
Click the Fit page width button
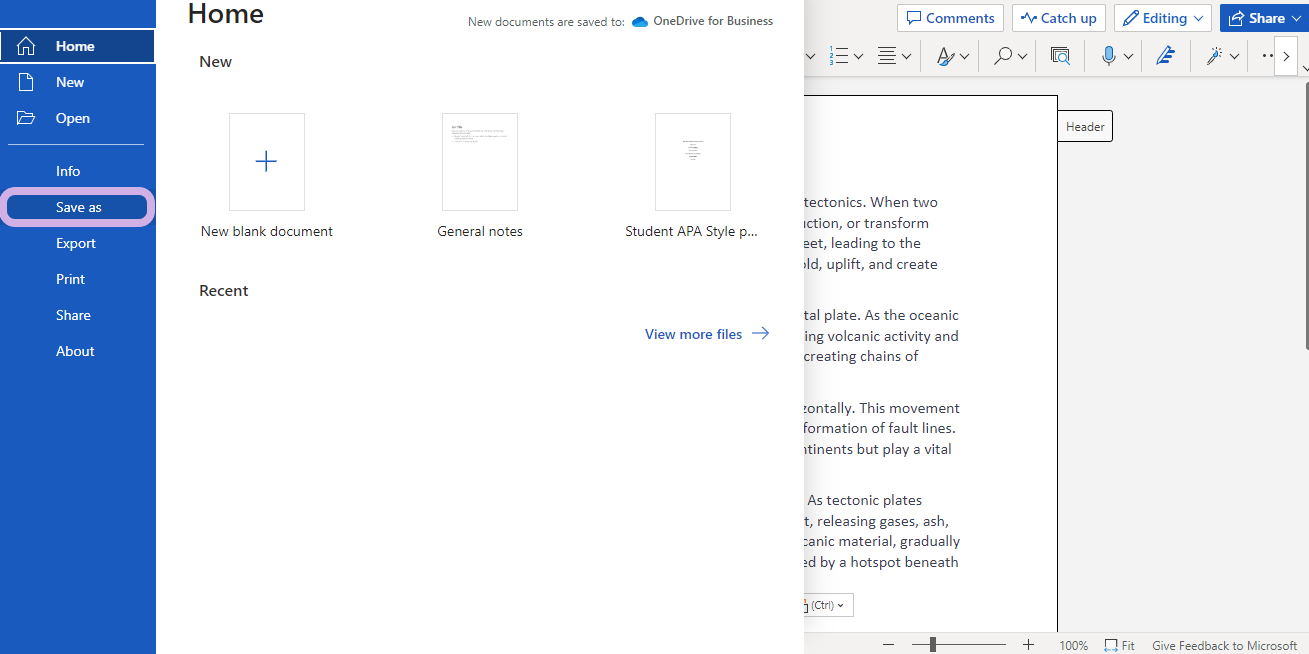(x=1120, y=646)
